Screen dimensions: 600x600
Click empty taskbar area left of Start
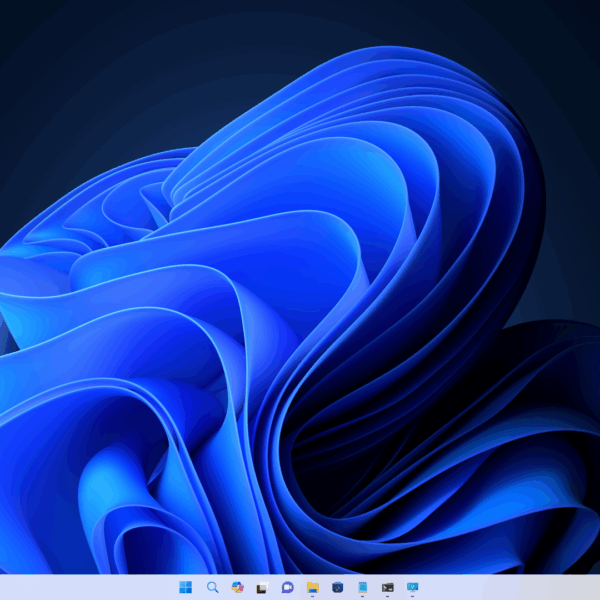click(90, 587)
